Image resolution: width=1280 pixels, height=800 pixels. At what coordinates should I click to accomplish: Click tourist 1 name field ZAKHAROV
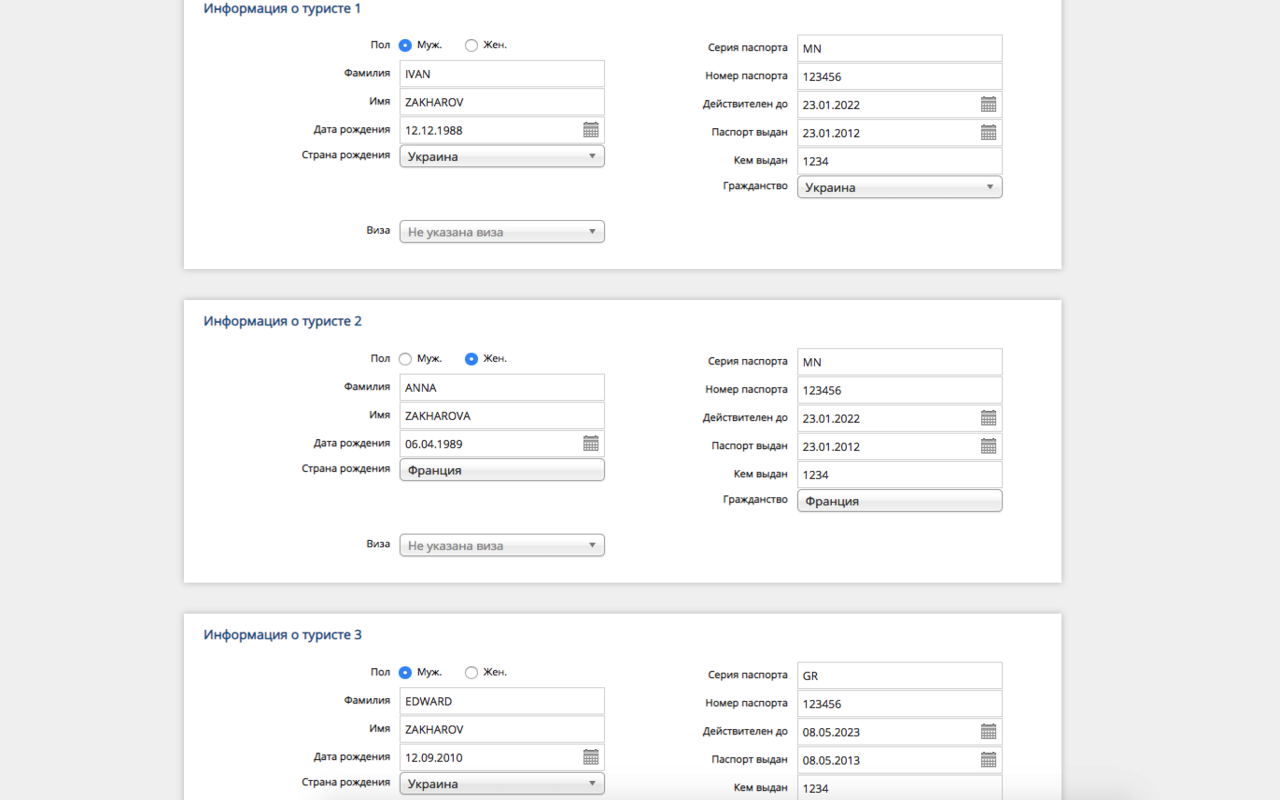(x=502, y=102)
